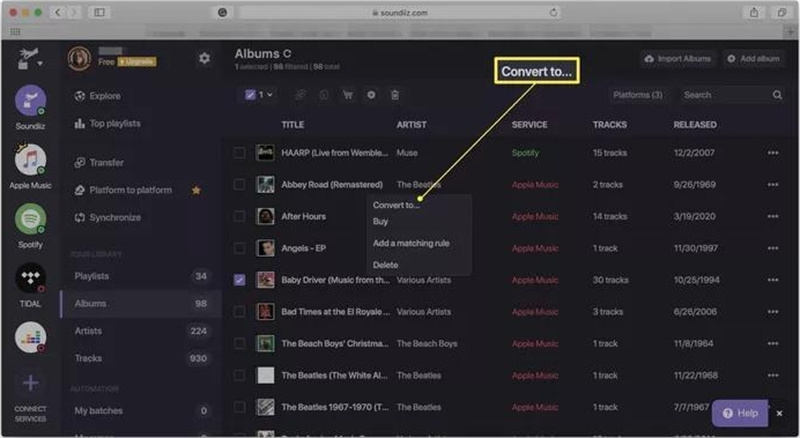
Task: Open Transfer in the sidebar
Action: pyautogui.click(x=99, y=163)
